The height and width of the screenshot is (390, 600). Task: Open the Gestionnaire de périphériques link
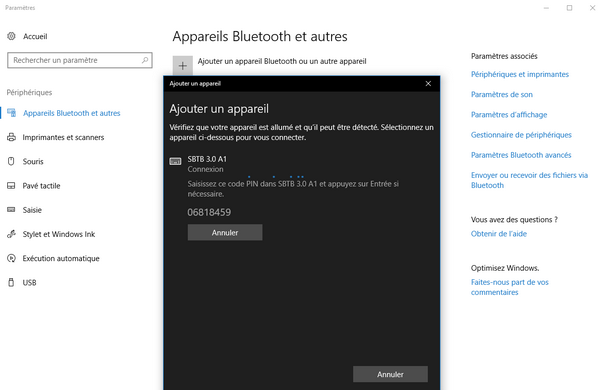[x=521, y=135]
